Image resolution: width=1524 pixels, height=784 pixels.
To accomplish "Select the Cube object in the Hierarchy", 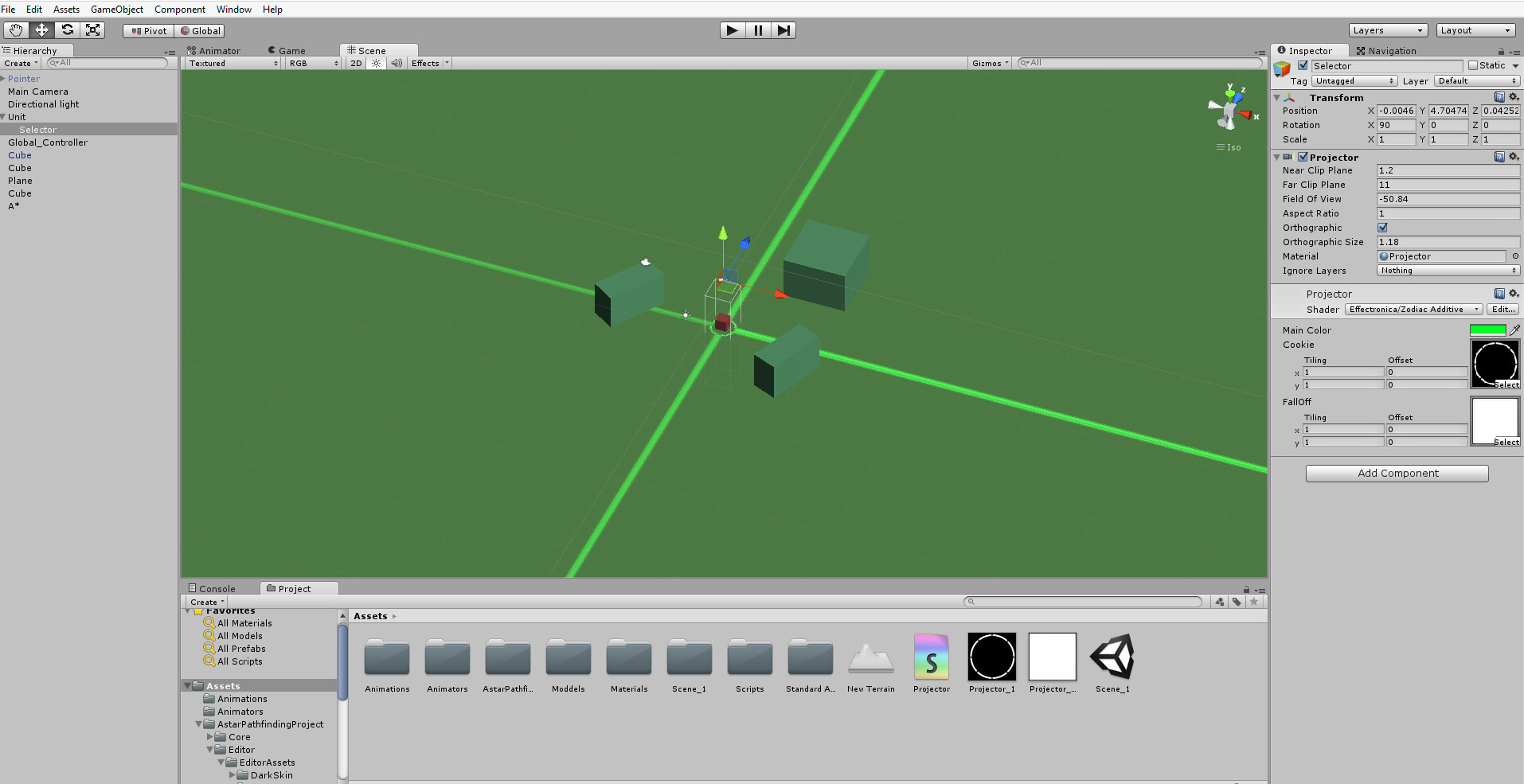I will coord(19,155).
